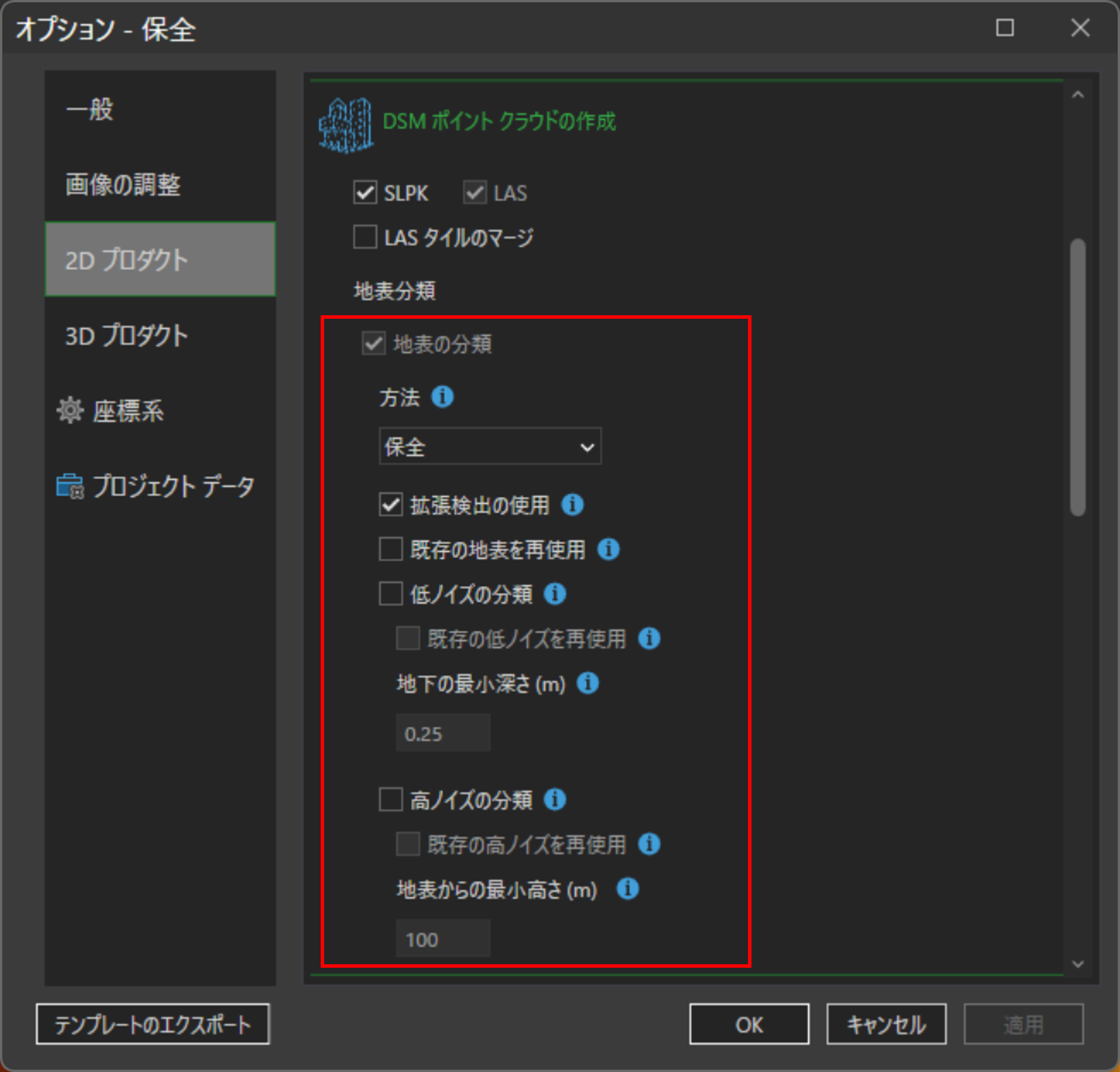
Task: Click info icon beside 地下の最小深さ (m)
Action: point(588,683)
